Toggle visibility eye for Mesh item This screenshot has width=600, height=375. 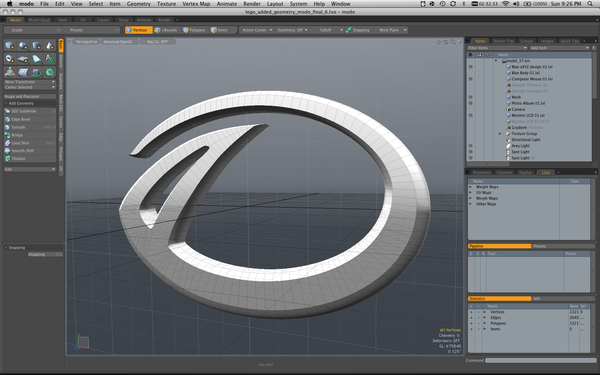pos(470,97)
